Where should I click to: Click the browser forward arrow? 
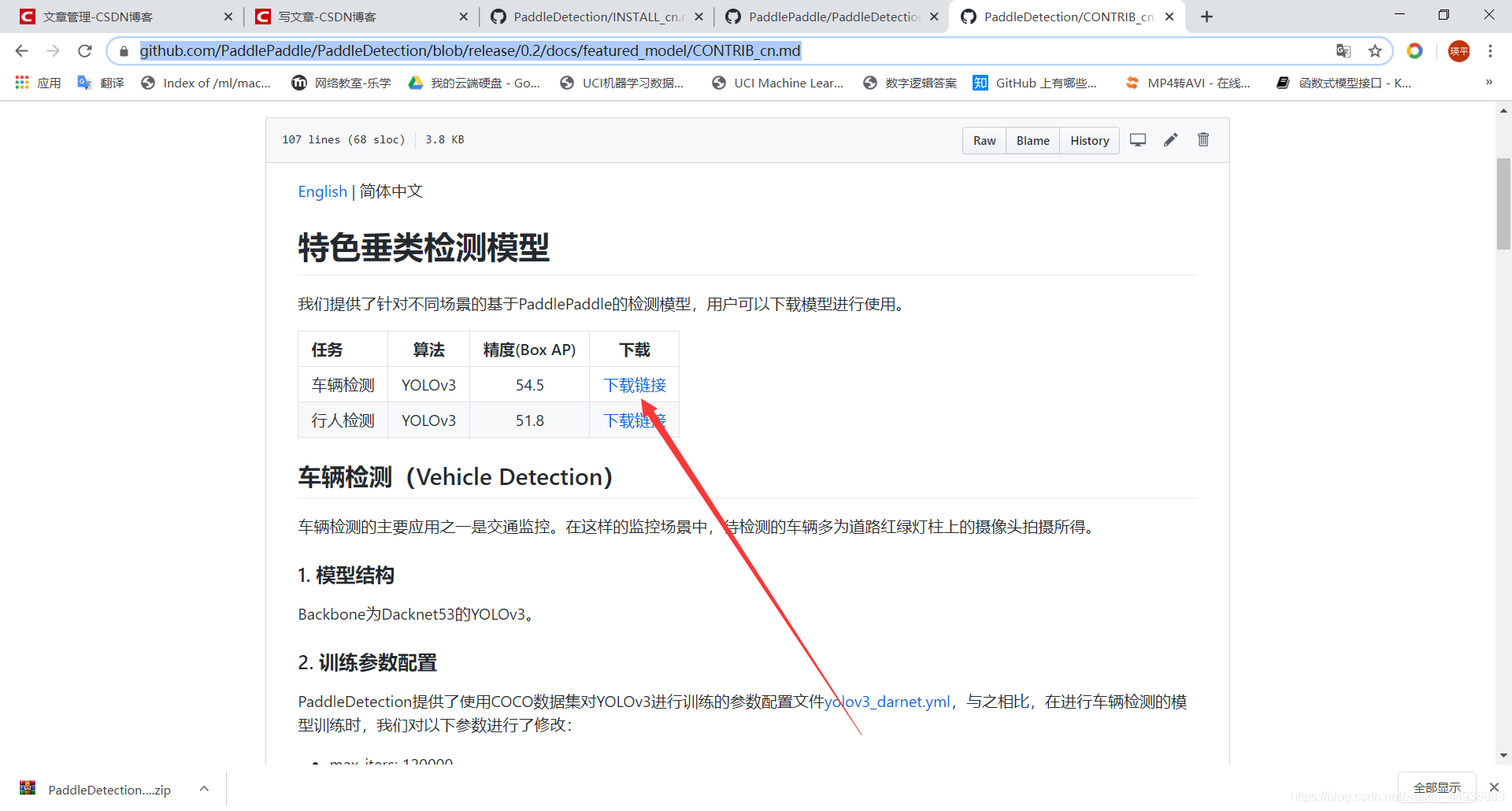(x=53, y=51)
